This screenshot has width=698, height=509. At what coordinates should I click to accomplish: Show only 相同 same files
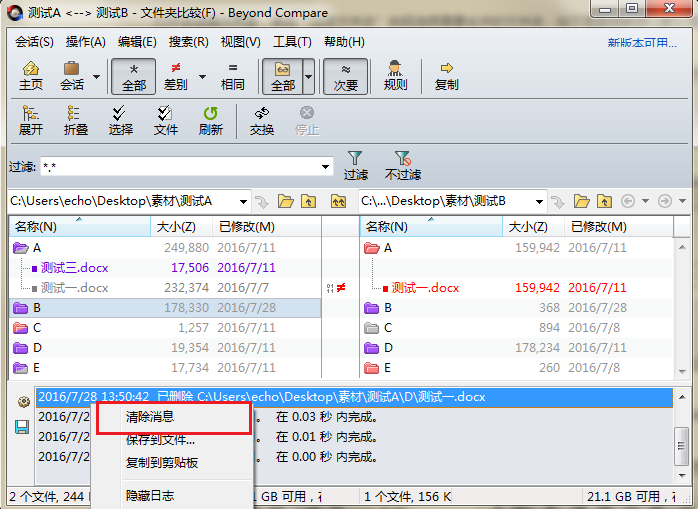232,76
